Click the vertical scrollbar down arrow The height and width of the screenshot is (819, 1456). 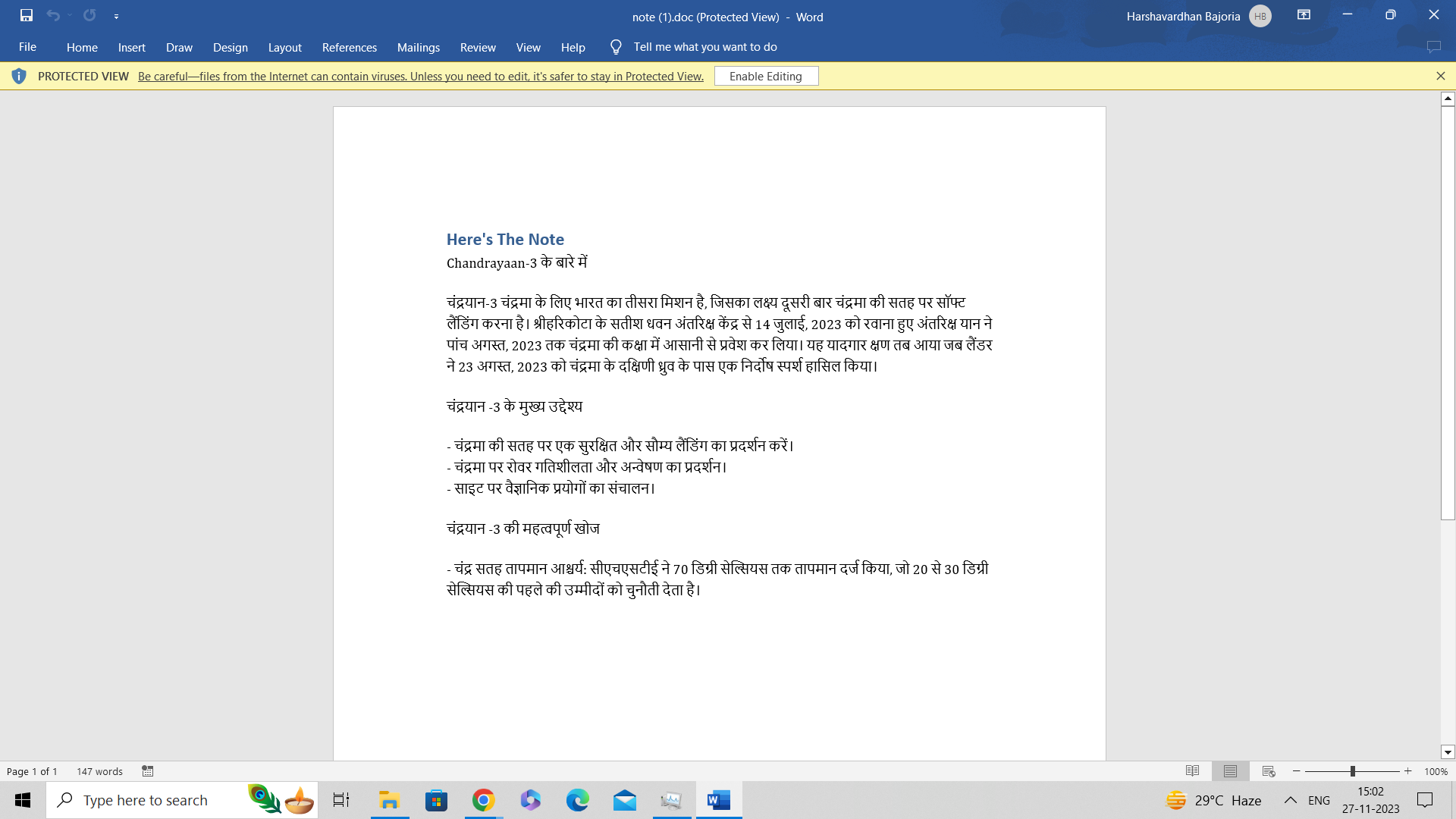pos(1448,752)
